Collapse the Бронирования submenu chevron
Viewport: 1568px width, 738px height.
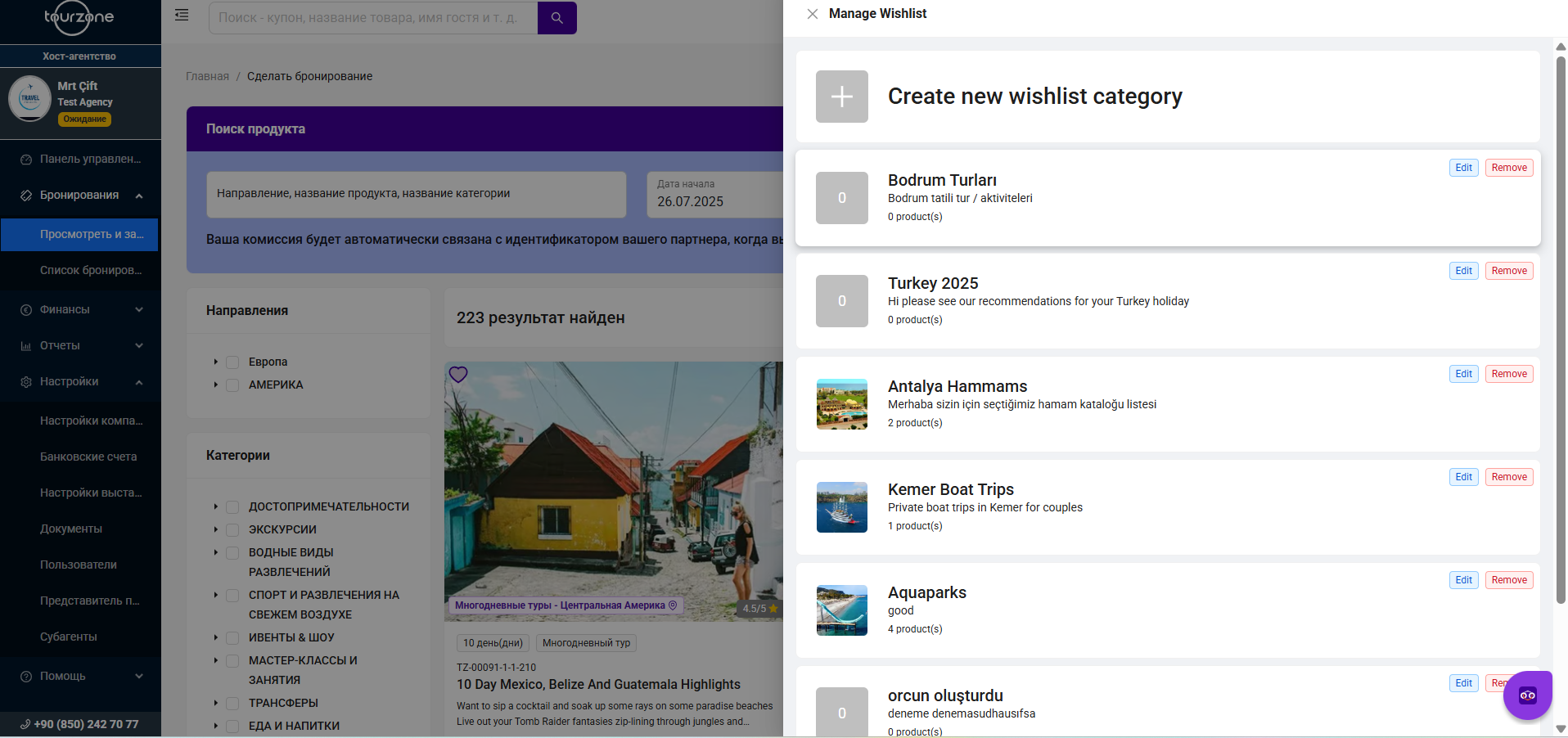pyautogui.click(x=139, y=196)
